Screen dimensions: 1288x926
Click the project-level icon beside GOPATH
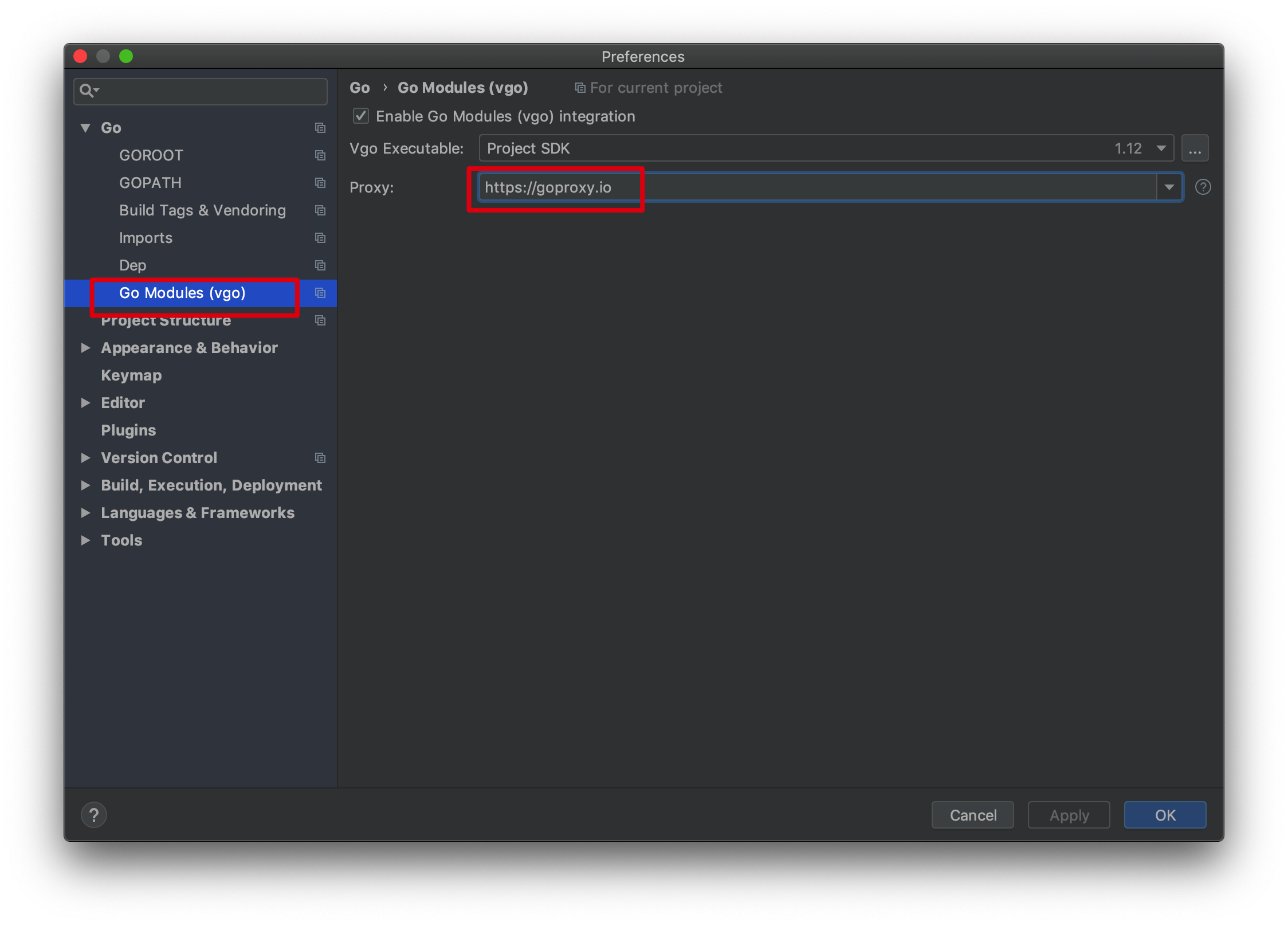(320, 183)
